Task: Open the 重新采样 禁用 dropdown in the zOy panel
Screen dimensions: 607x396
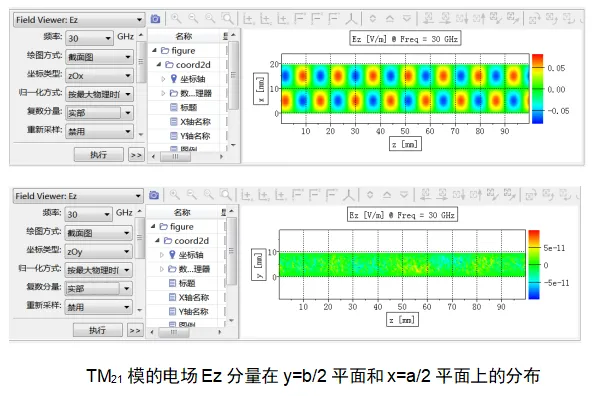Action: [98, 307]
